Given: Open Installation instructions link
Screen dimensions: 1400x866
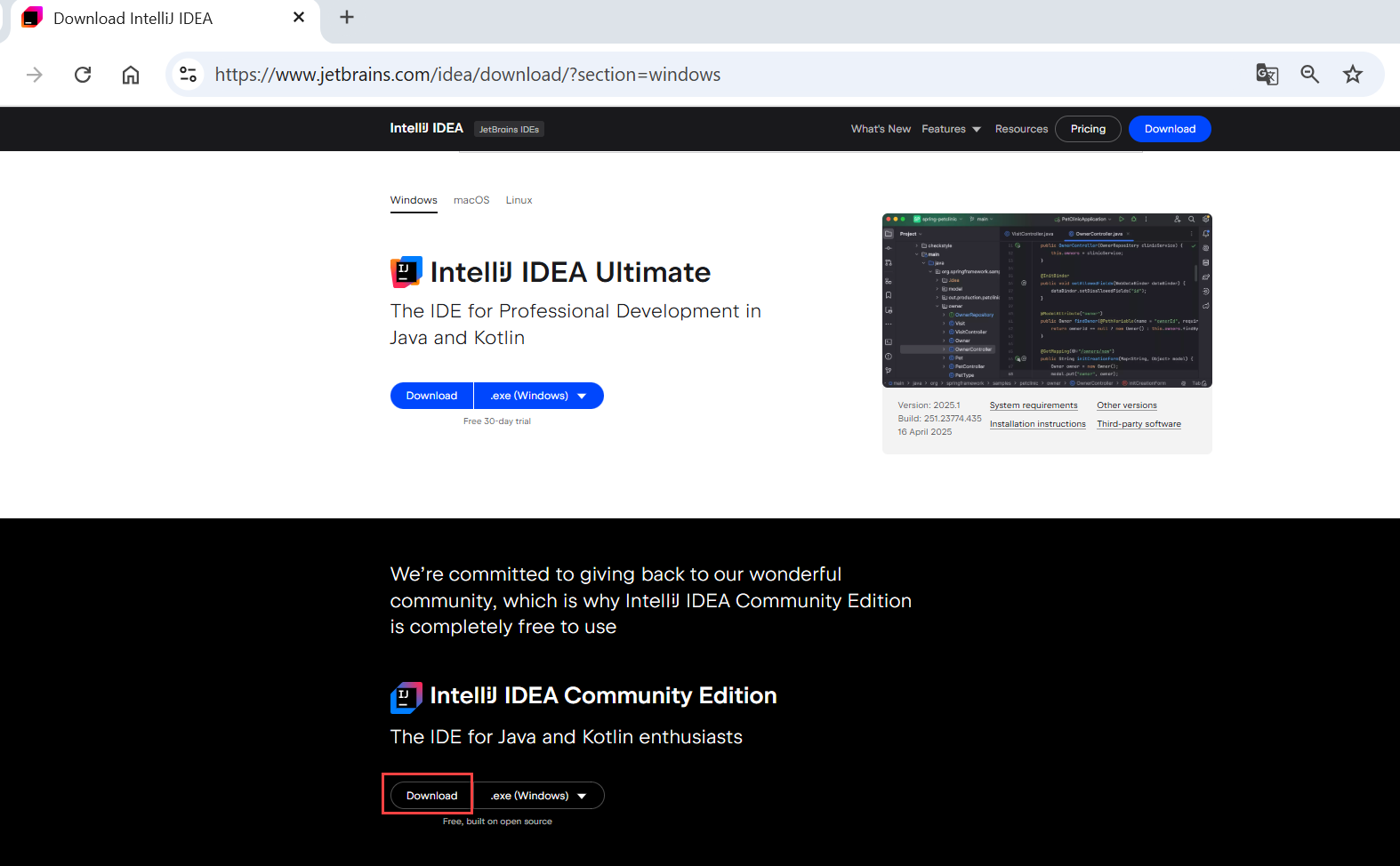Looking at the screenshot, I should 1038,424.
